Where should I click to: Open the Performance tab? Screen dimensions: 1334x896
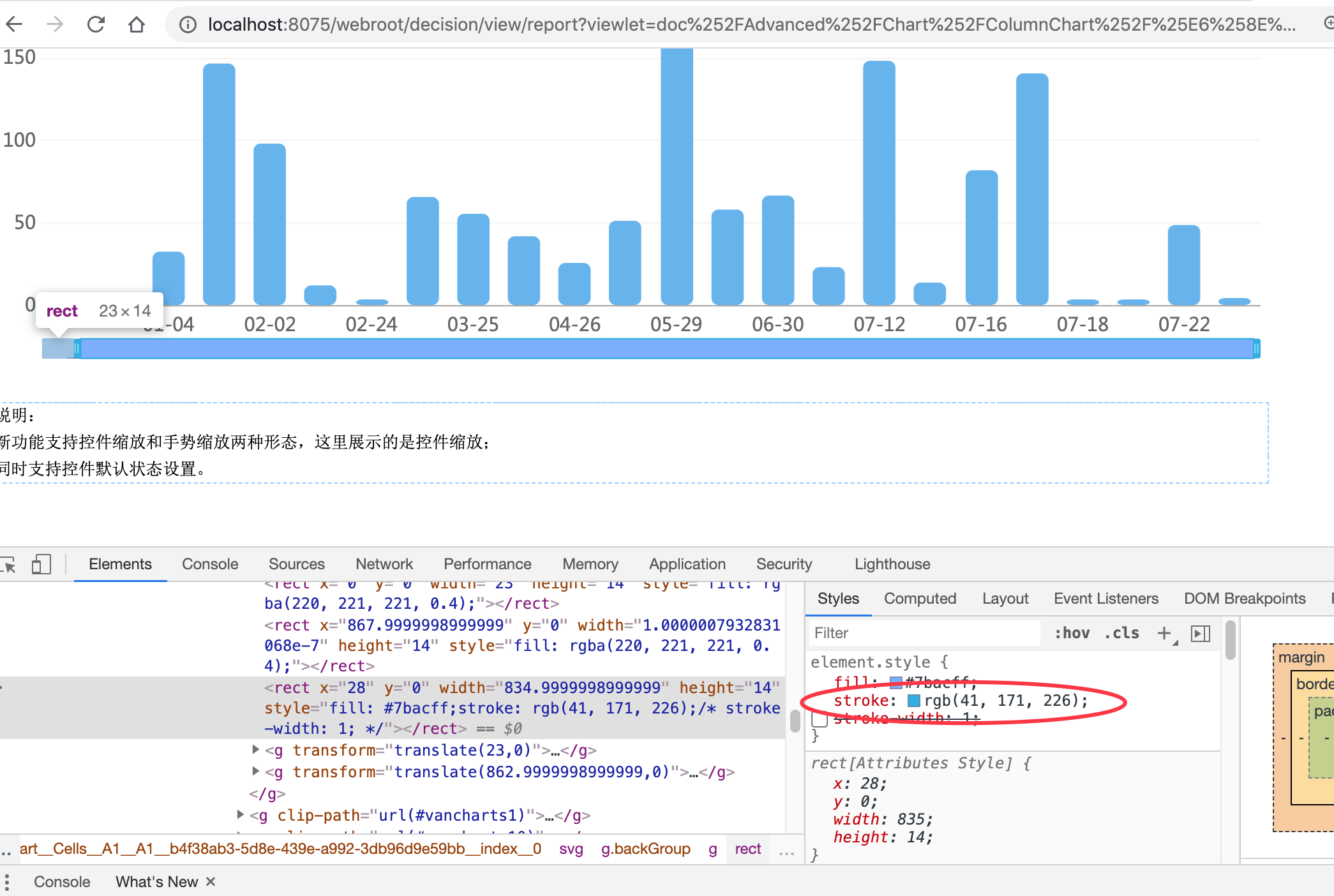487,564
